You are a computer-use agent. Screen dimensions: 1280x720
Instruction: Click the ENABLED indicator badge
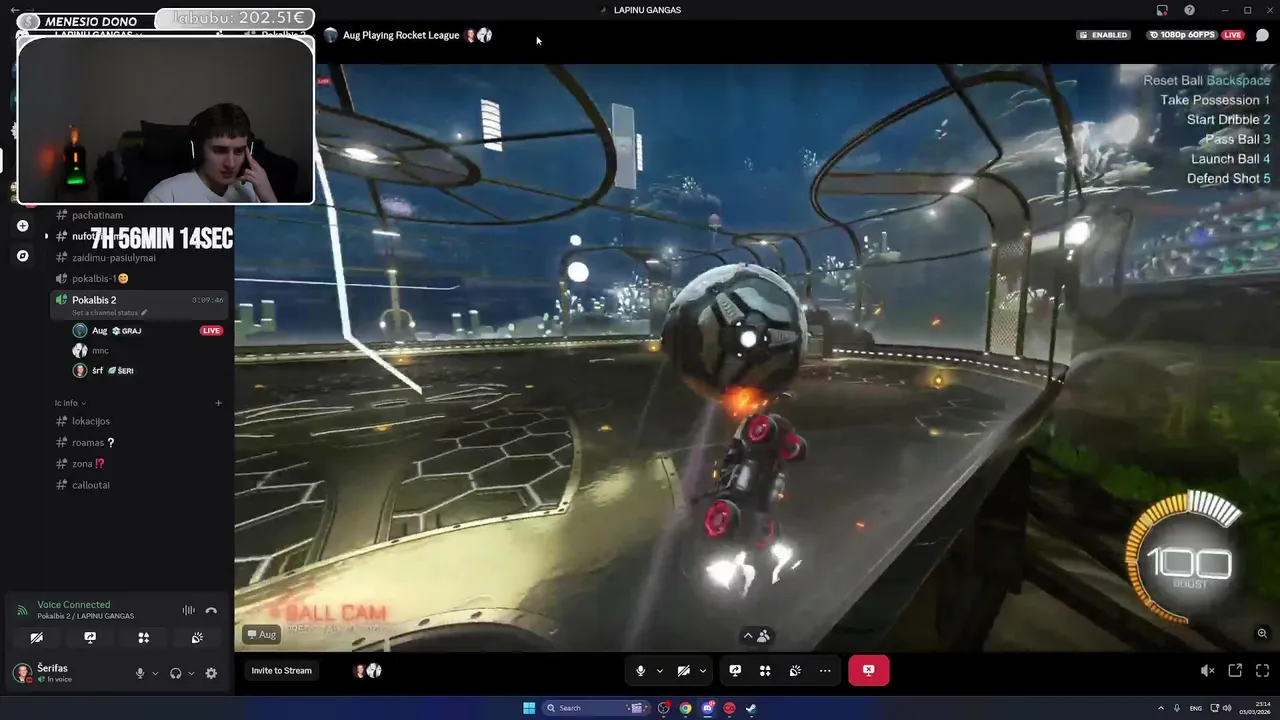1104,35
